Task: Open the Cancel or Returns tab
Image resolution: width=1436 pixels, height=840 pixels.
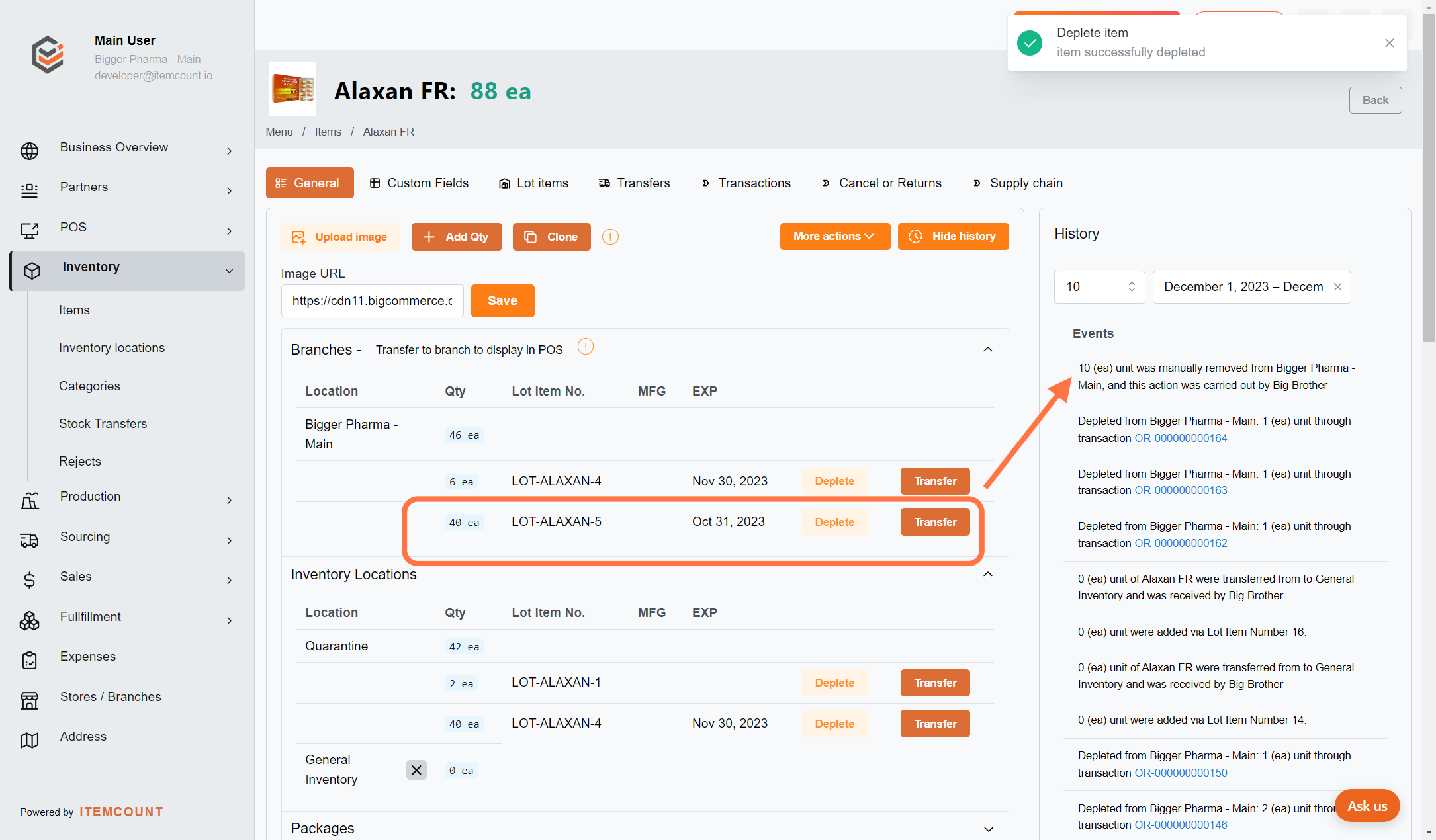Action: tap(881, 183)
